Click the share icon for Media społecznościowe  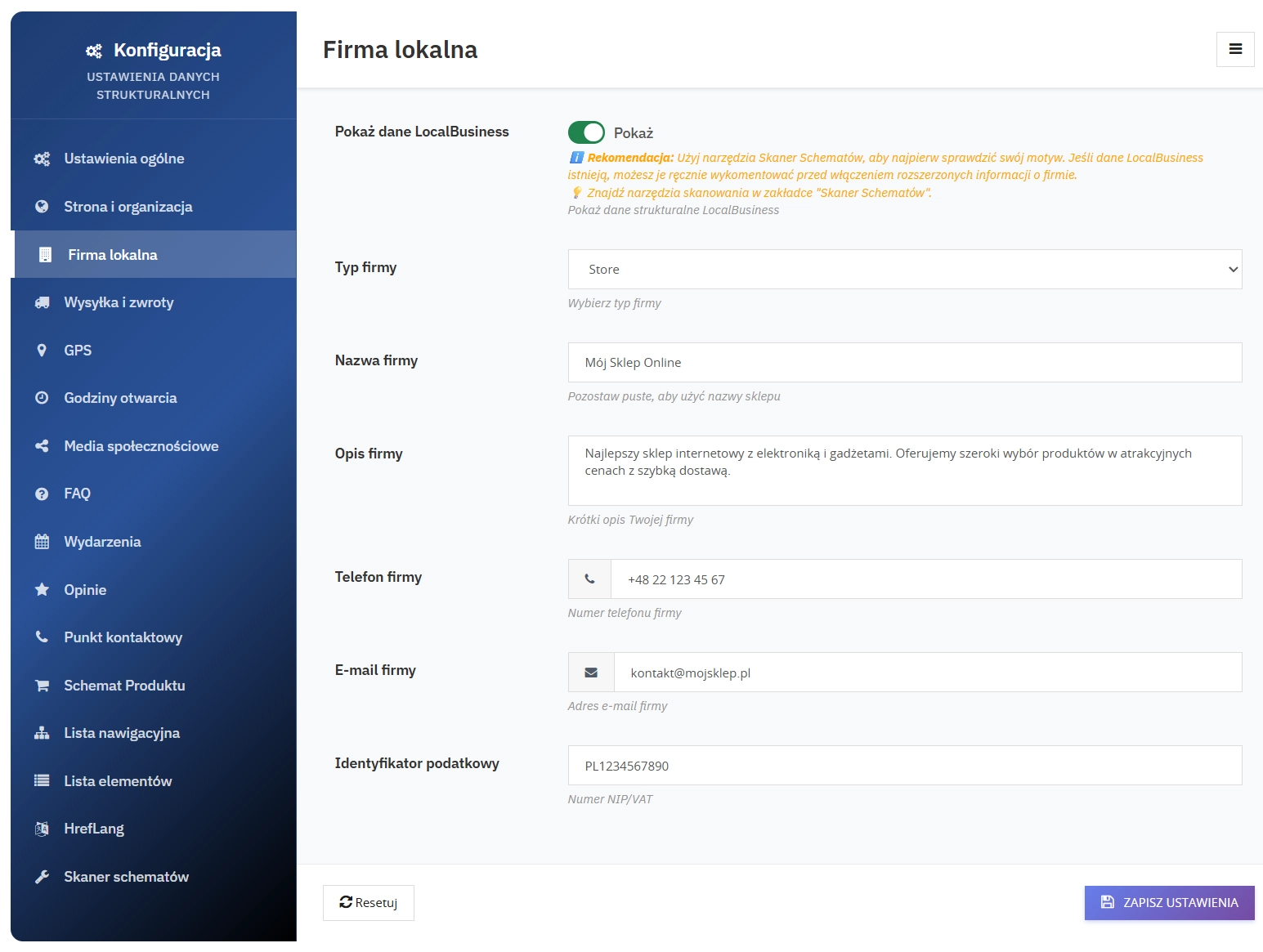[42, 446]
